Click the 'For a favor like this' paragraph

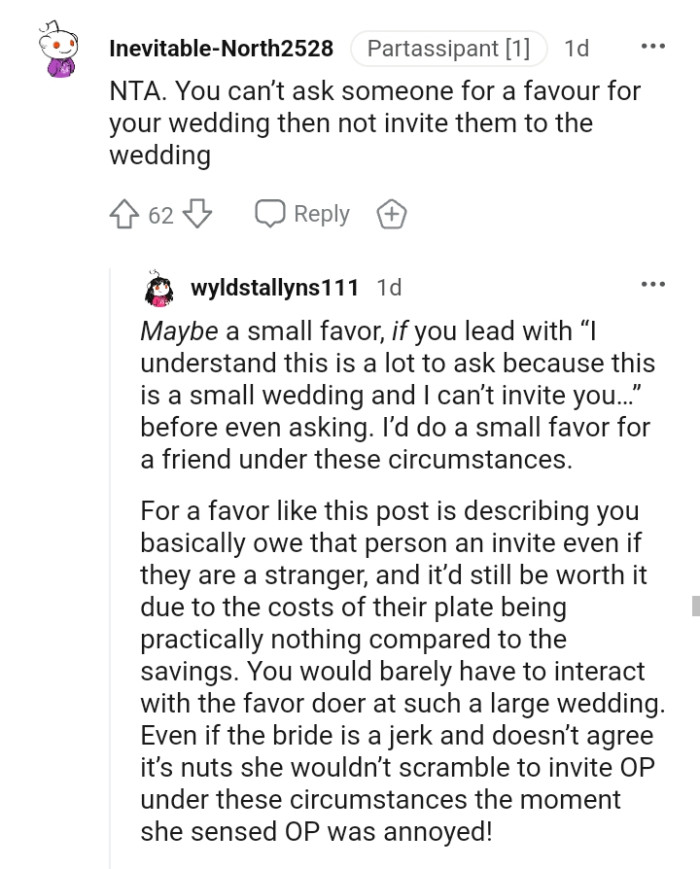click(x=400, y=669)
